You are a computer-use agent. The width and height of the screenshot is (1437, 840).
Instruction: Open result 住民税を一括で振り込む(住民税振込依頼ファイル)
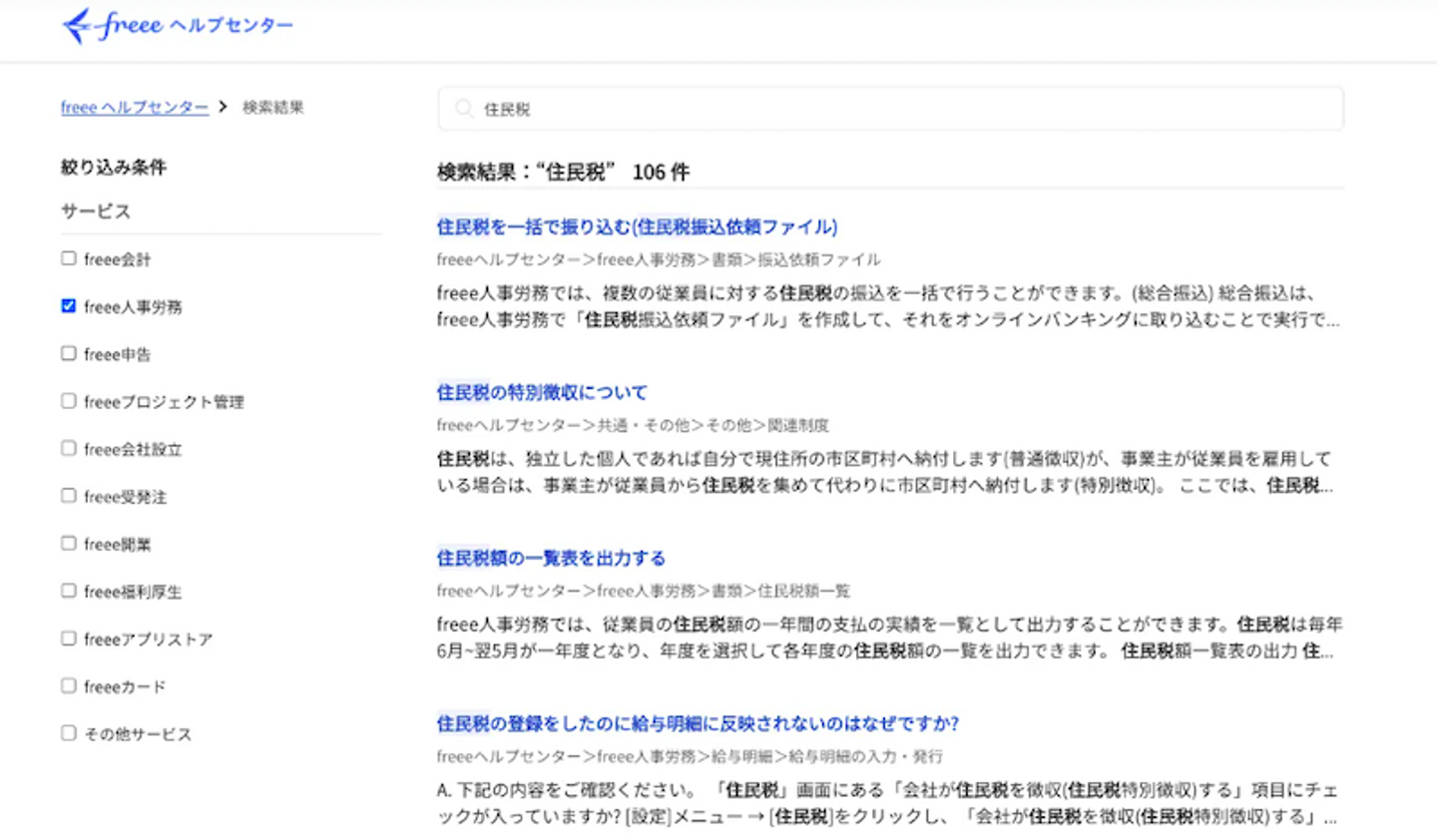point(637,226)
